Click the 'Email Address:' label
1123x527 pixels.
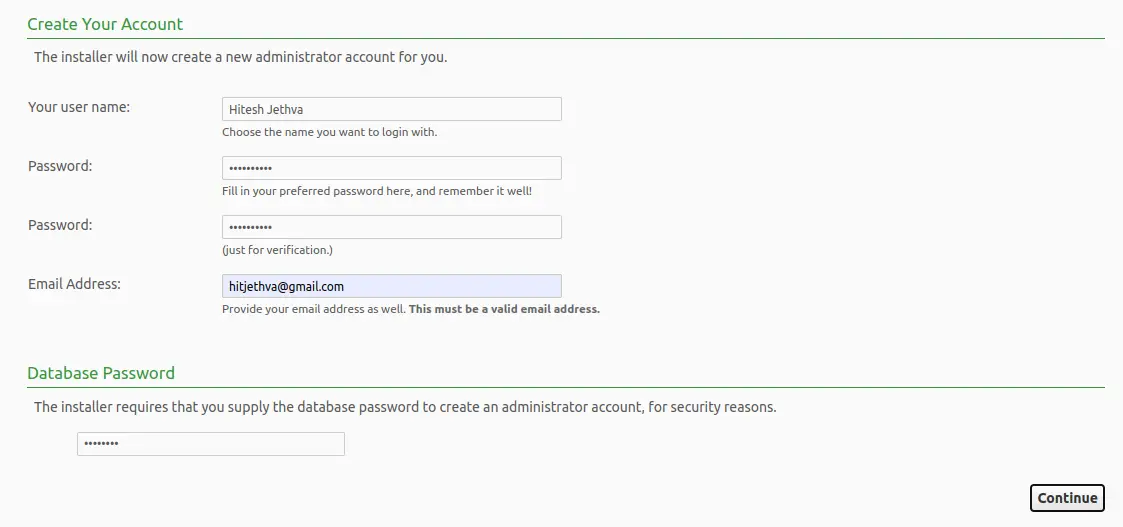[74, 284]
